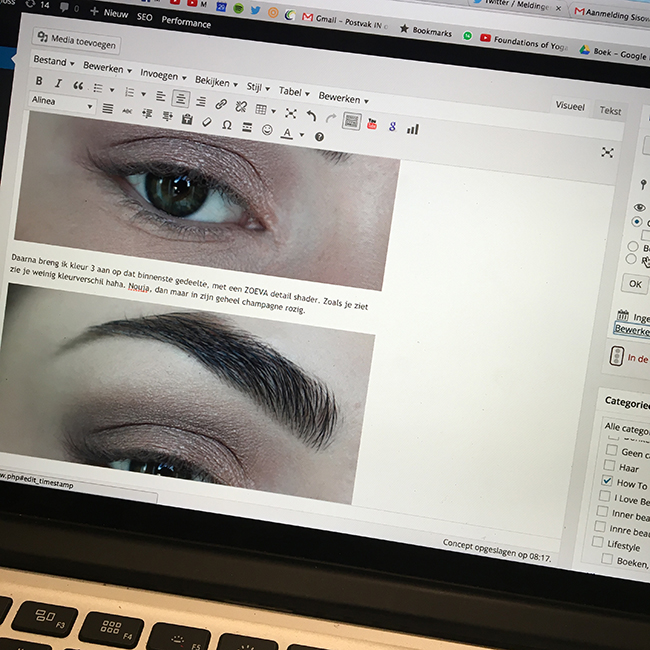This screenshot has width=650, height=650.
Task: Open the Foundations of Yoga bookmark
Action: coord(524,43)
